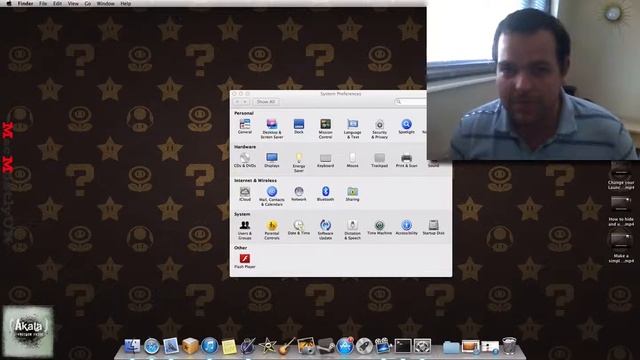
Task: Launch iPhoto from the Dock
Action: tap(306, 346)
